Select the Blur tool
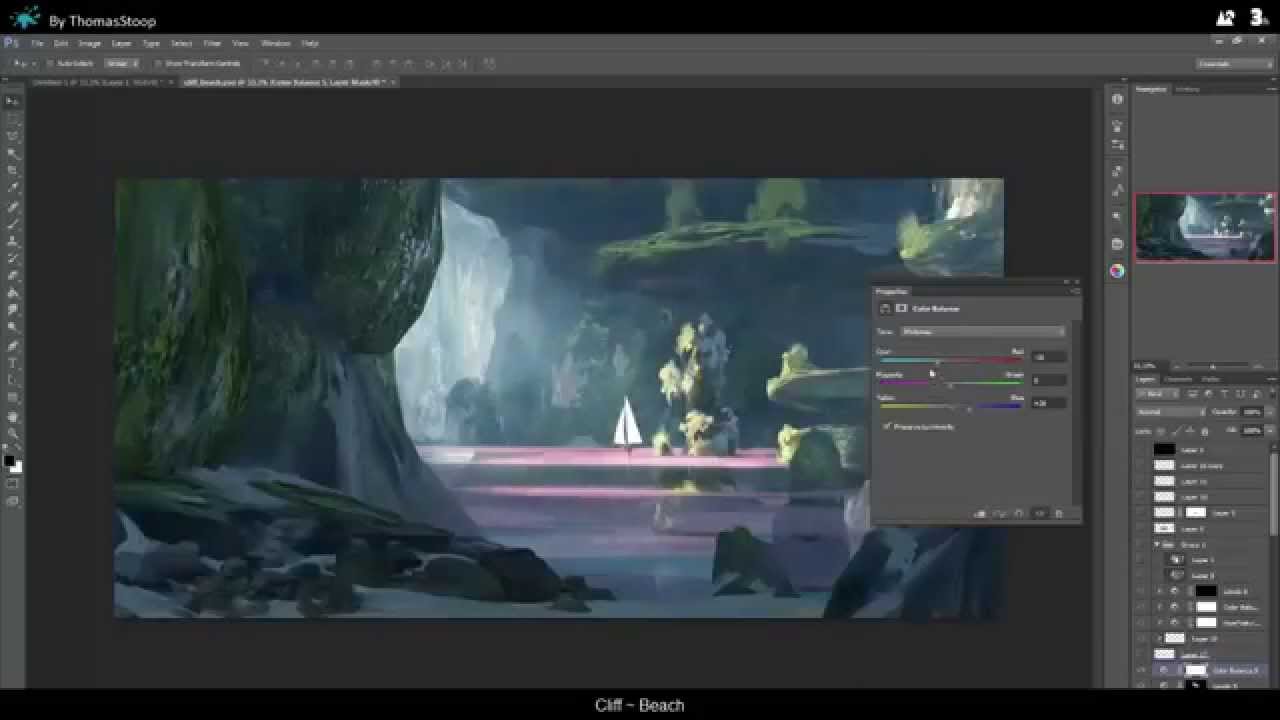The width and height of the screenshot is (1280, 720). point(12,310)
